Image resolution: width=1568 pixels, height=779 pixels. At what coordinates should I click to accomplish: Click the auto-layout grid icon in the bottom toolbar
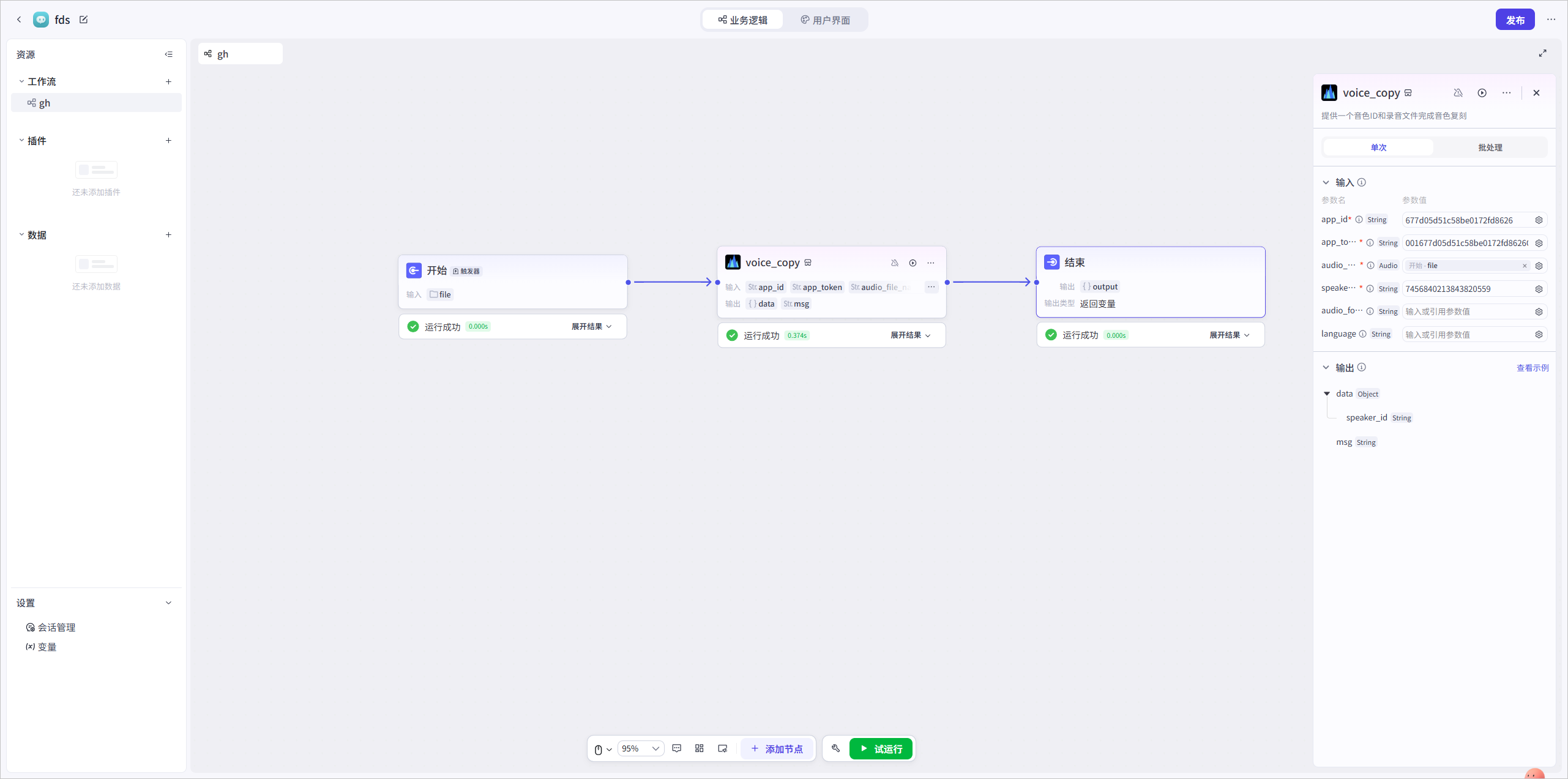(x=700, y=748)
